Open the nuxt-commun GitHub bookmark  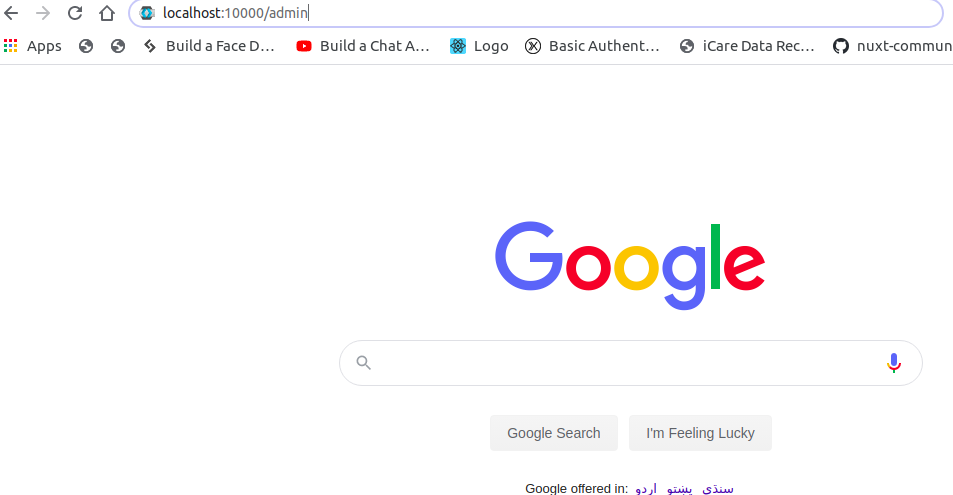click(892, 46)
